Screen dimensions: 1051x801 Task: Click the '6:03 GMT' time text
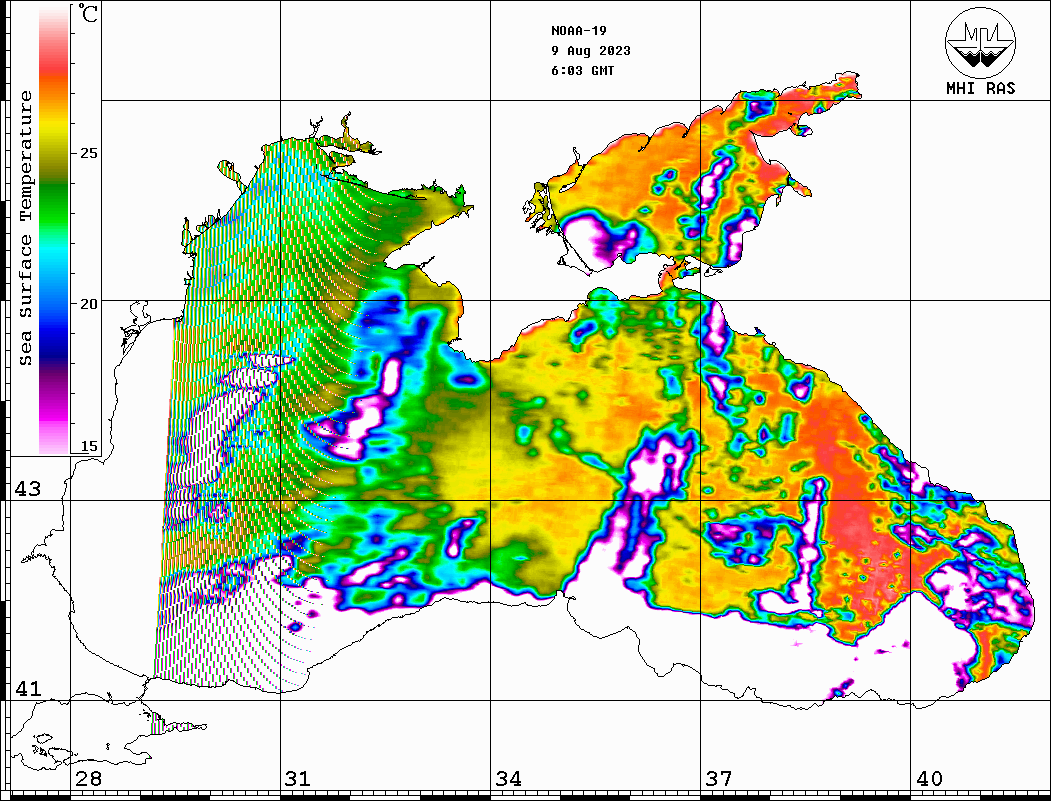(583, 70)
